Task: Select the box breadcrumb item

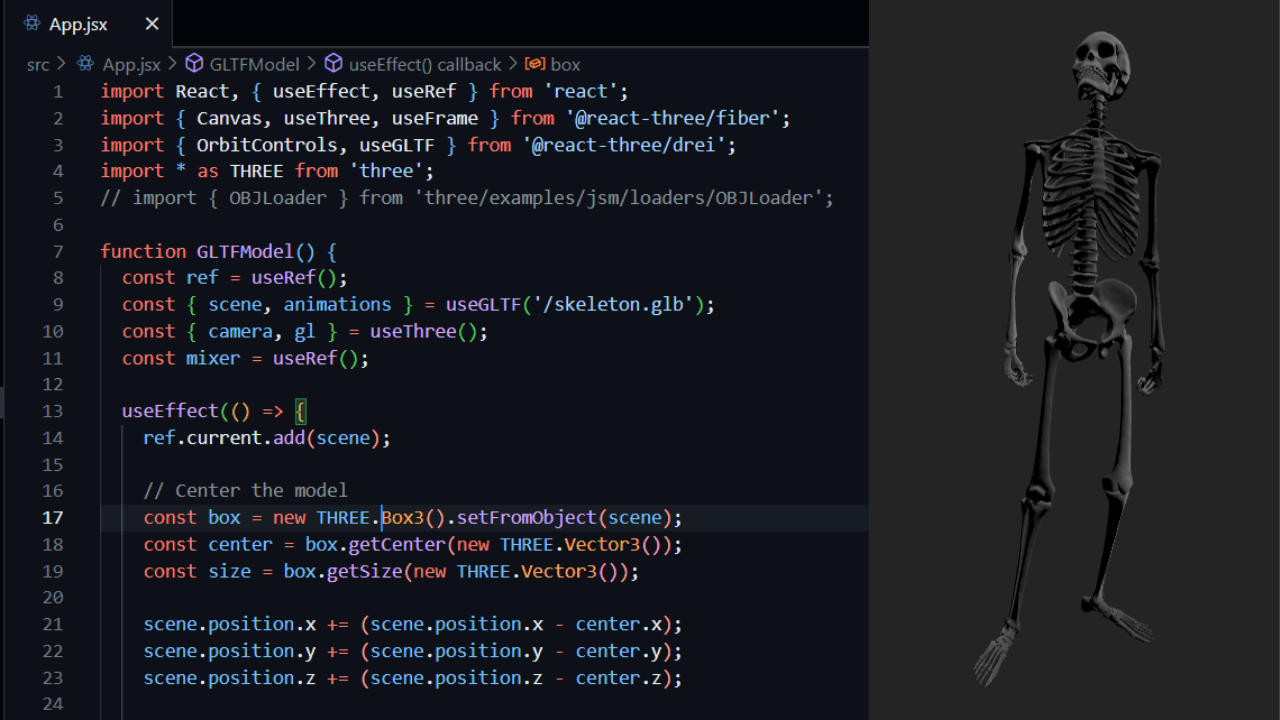Action: (565, 65)
